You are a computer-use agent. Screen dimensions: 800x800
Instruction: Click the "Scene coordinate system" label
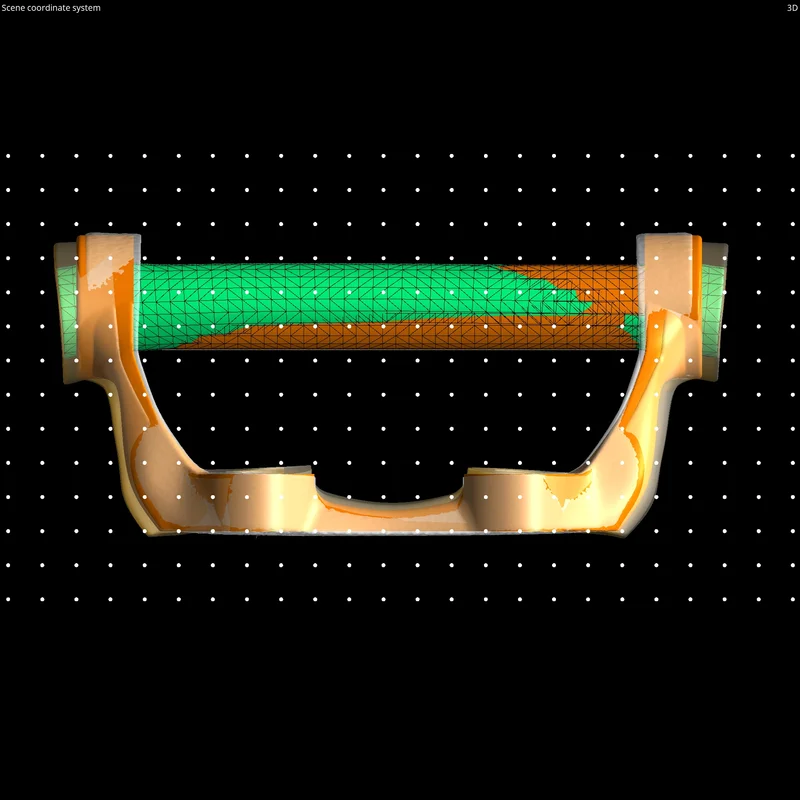pos(51,8)
